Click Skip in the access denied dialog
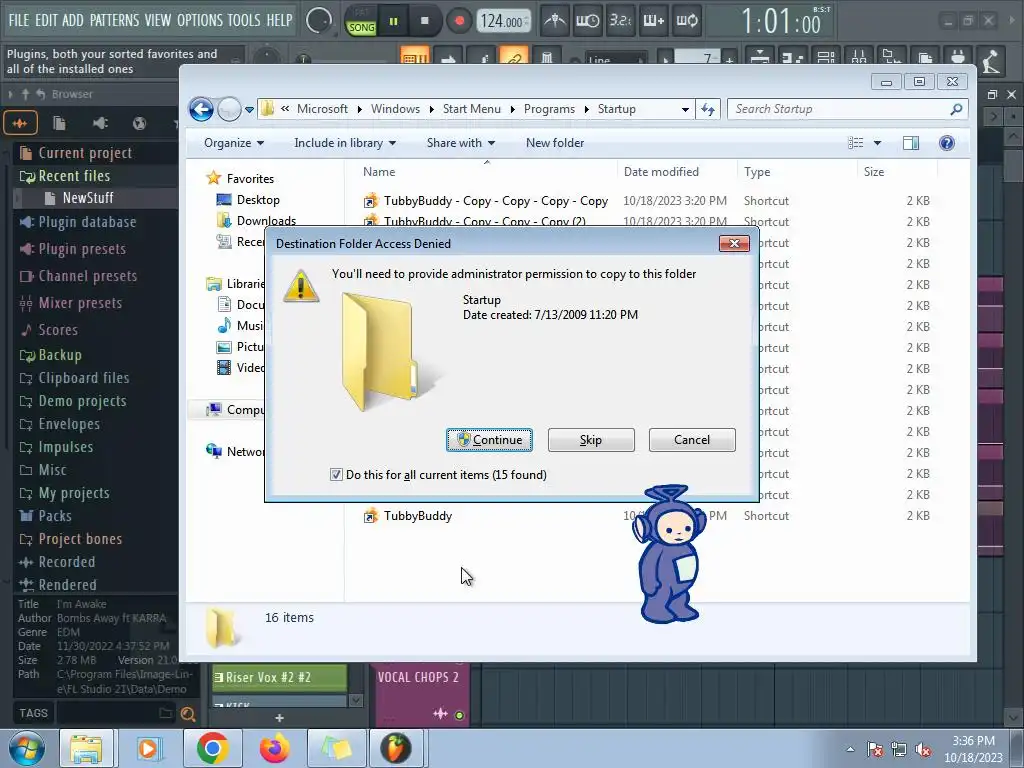This screenshot has height=768, width=1024. click(591, 440)
